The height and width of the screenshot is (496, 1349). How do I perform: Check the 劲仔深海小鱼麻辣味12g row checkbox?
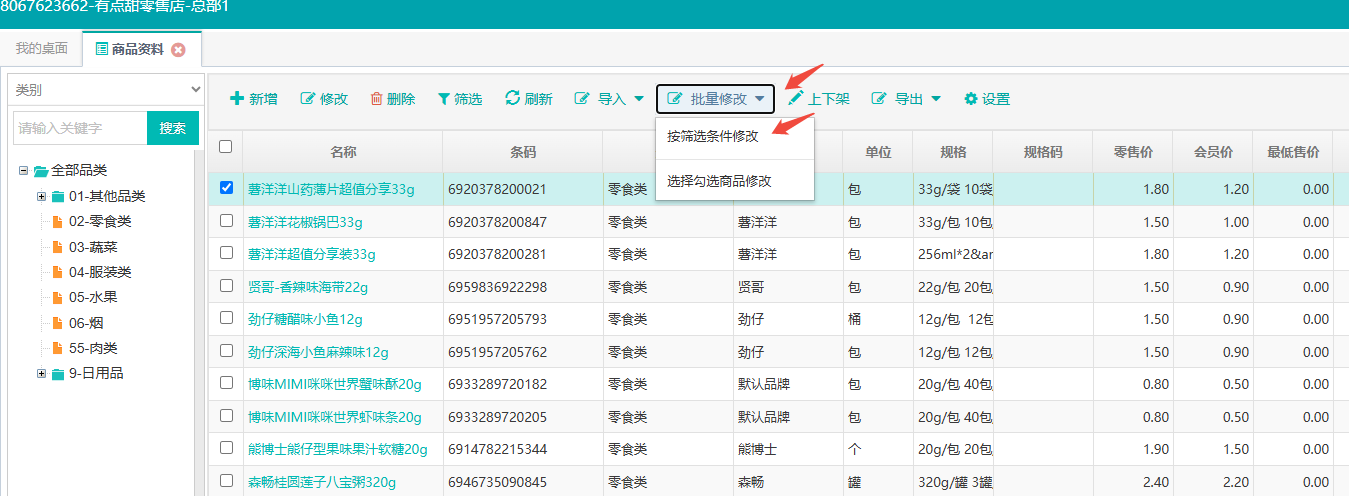tap(226, 351)
